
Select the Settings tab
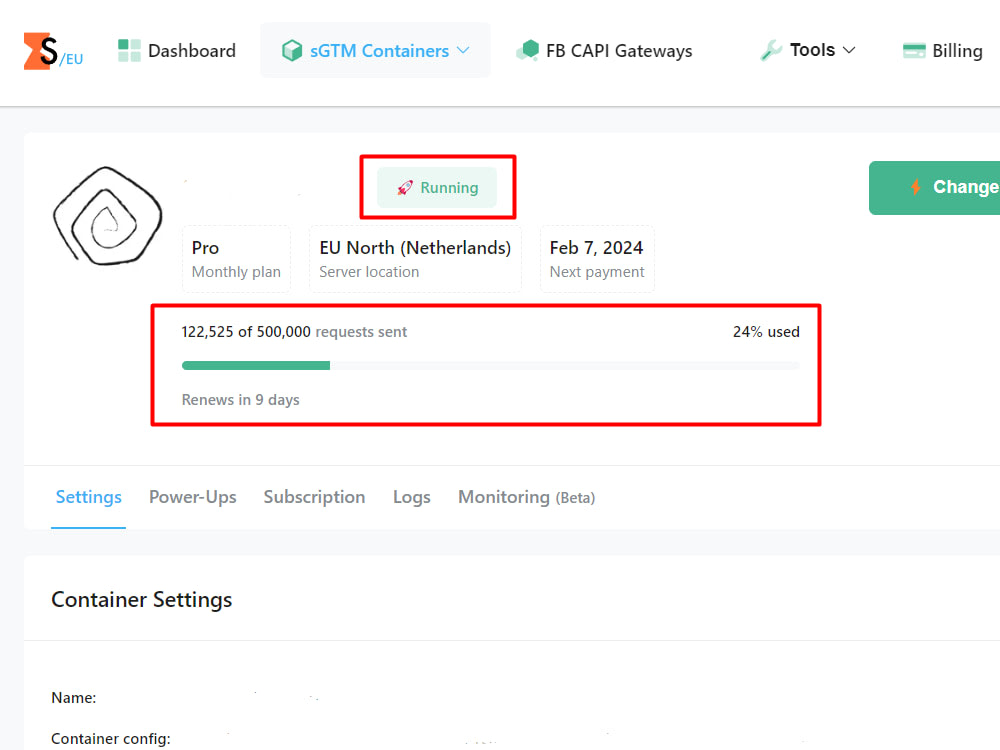pyautogui.click(x=89, y=497)
